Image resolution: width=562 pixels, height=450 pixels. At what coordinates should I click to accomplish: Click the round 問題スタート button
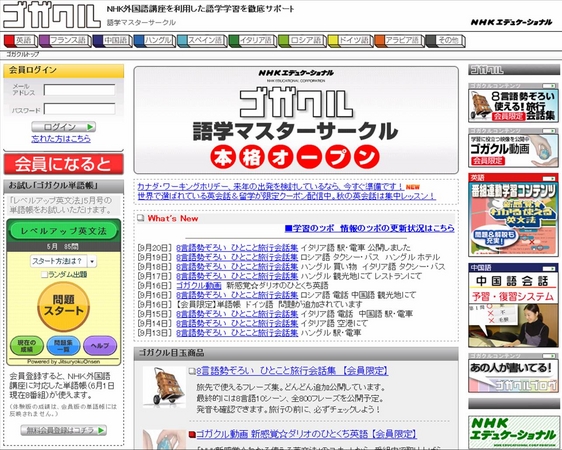63,306
